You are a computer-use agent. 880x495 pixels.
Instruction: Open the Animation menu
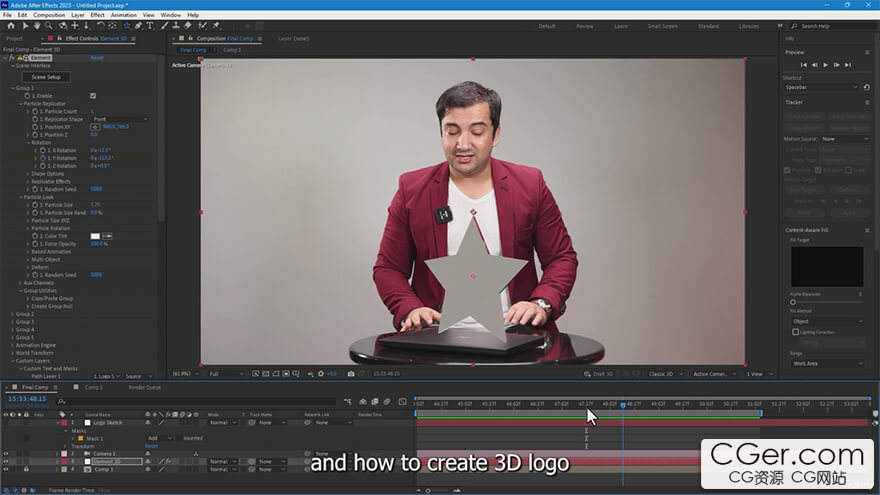[x=123, y=15]
